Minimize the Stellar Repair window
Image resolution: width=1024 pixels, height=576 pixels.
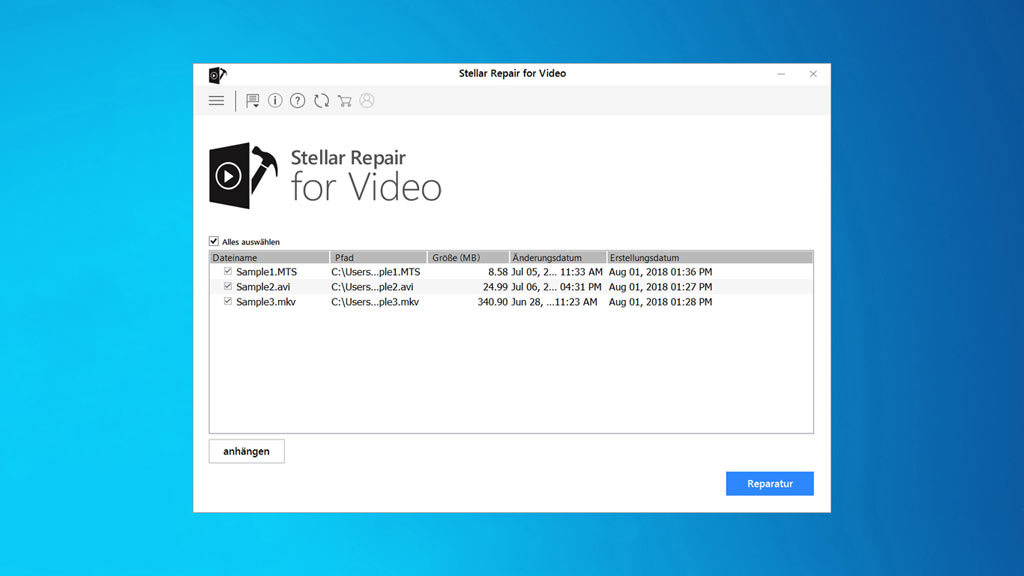pos(781,74)
